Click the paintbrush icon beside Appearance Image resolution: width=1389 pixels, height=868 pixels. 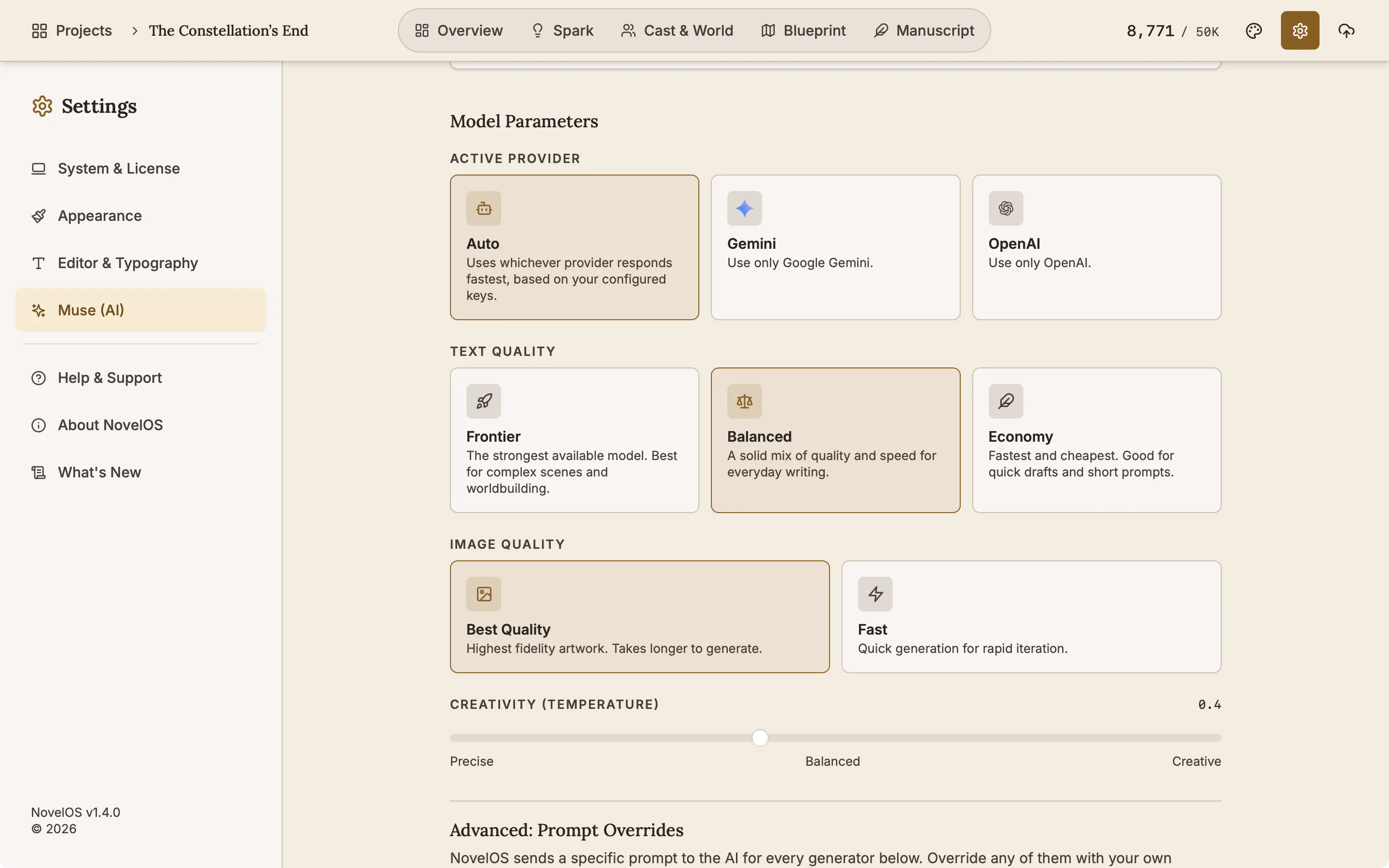click(x=39, y=216)
